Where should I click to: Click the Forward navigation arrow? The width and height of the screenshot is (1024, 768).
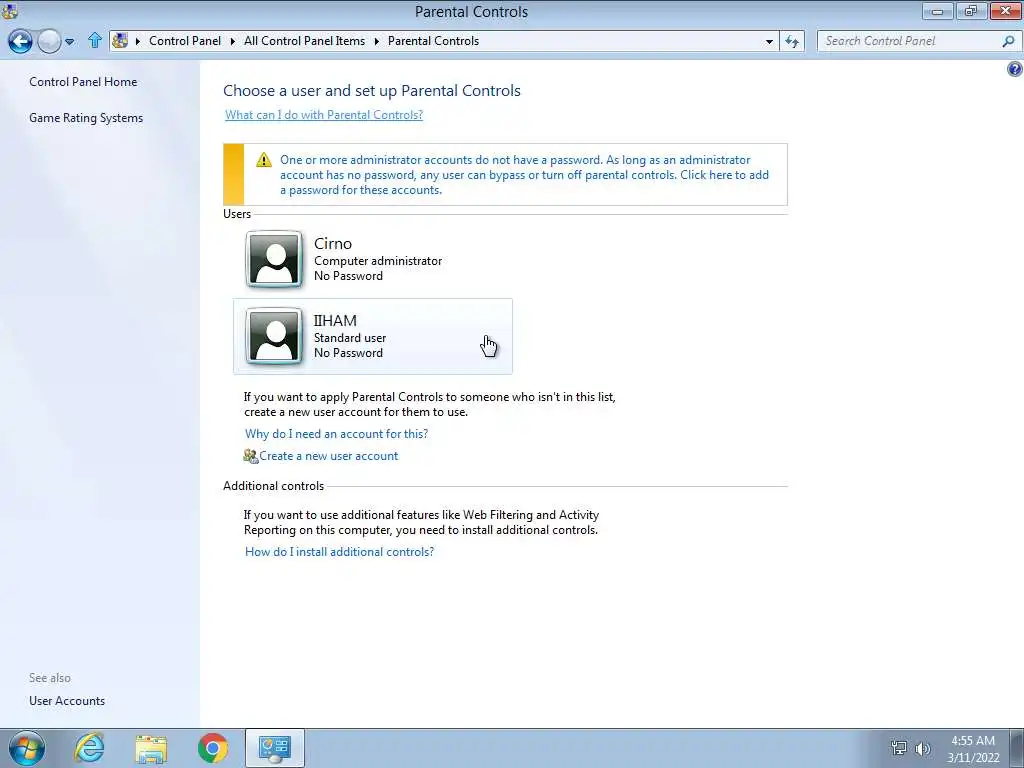49,41
